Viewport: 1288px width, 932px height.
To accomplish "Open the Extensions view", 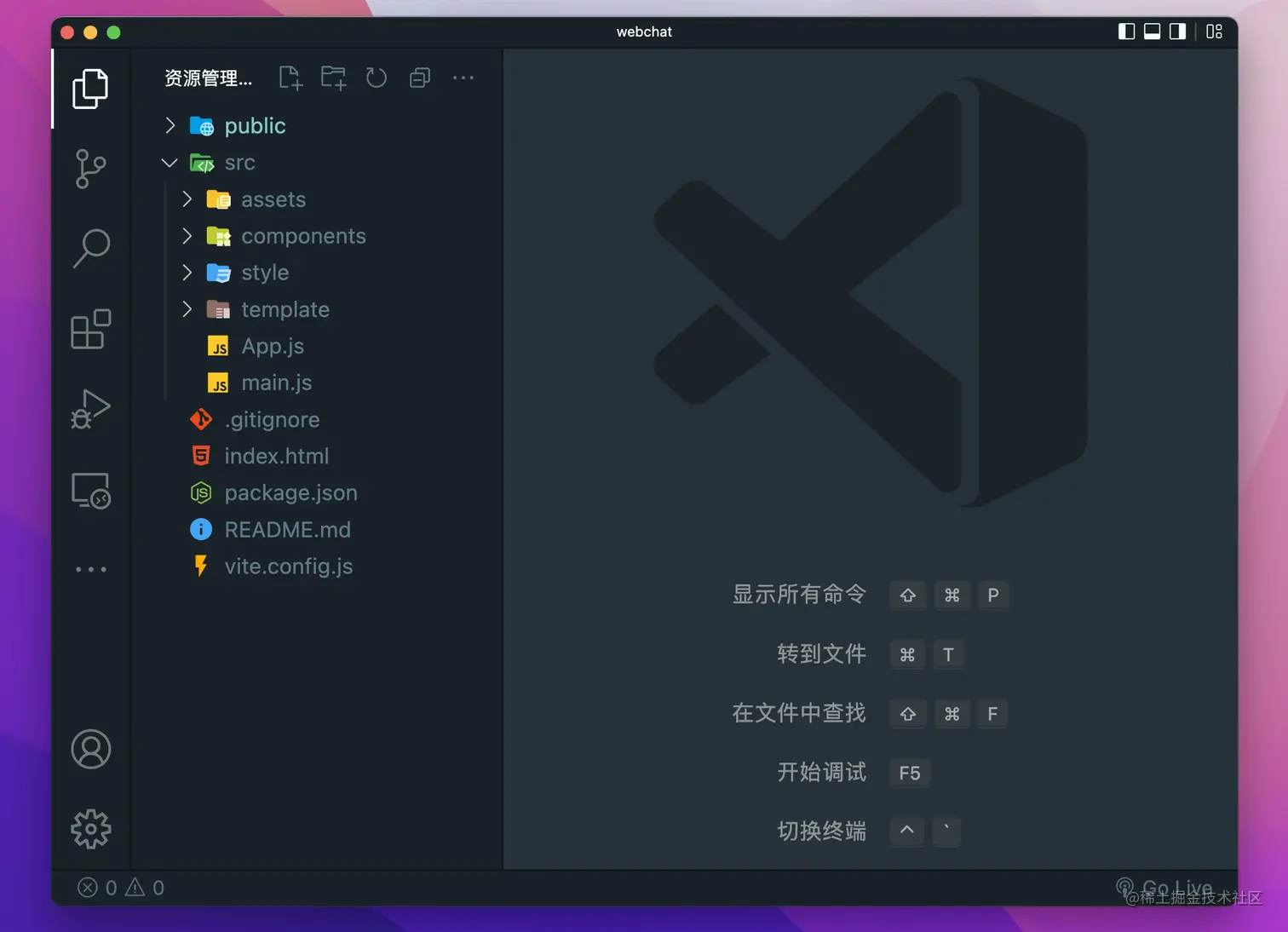I will [90, 329].
